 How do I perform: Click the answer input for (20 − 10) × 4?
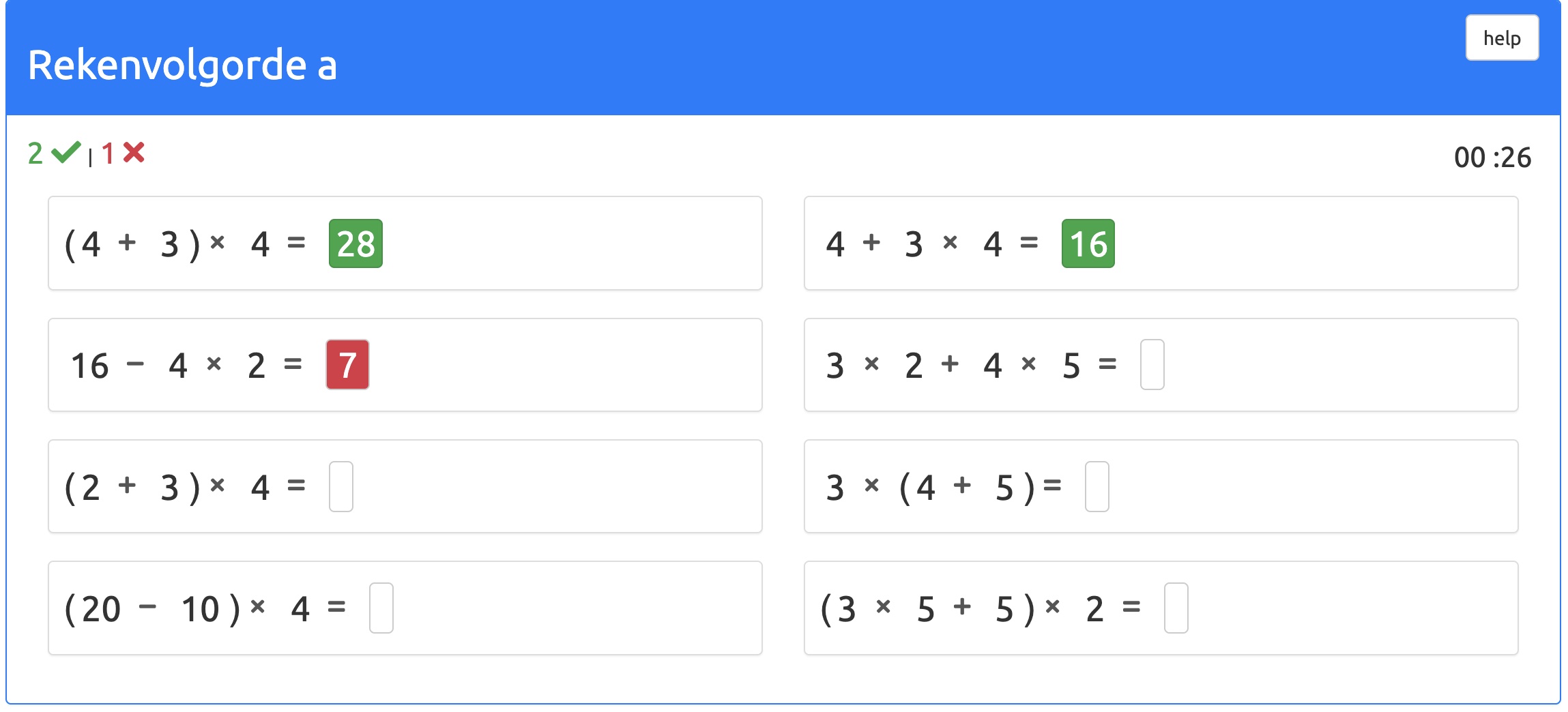tap(381, 608)
